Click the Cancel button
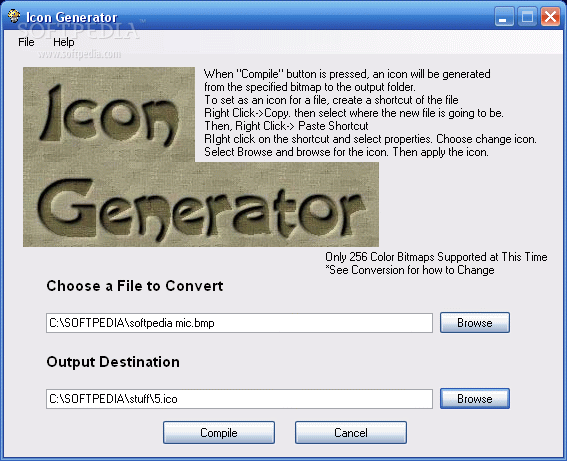This screenshot has height=461, width=567. click(x=351, y=432)
